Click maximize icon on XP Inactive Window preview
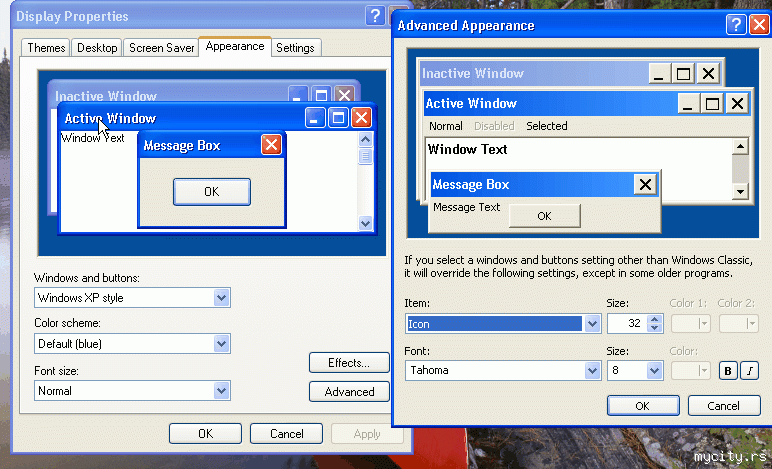Image resolution: width=772 pixels, height=469 pixels. [321, 94]
